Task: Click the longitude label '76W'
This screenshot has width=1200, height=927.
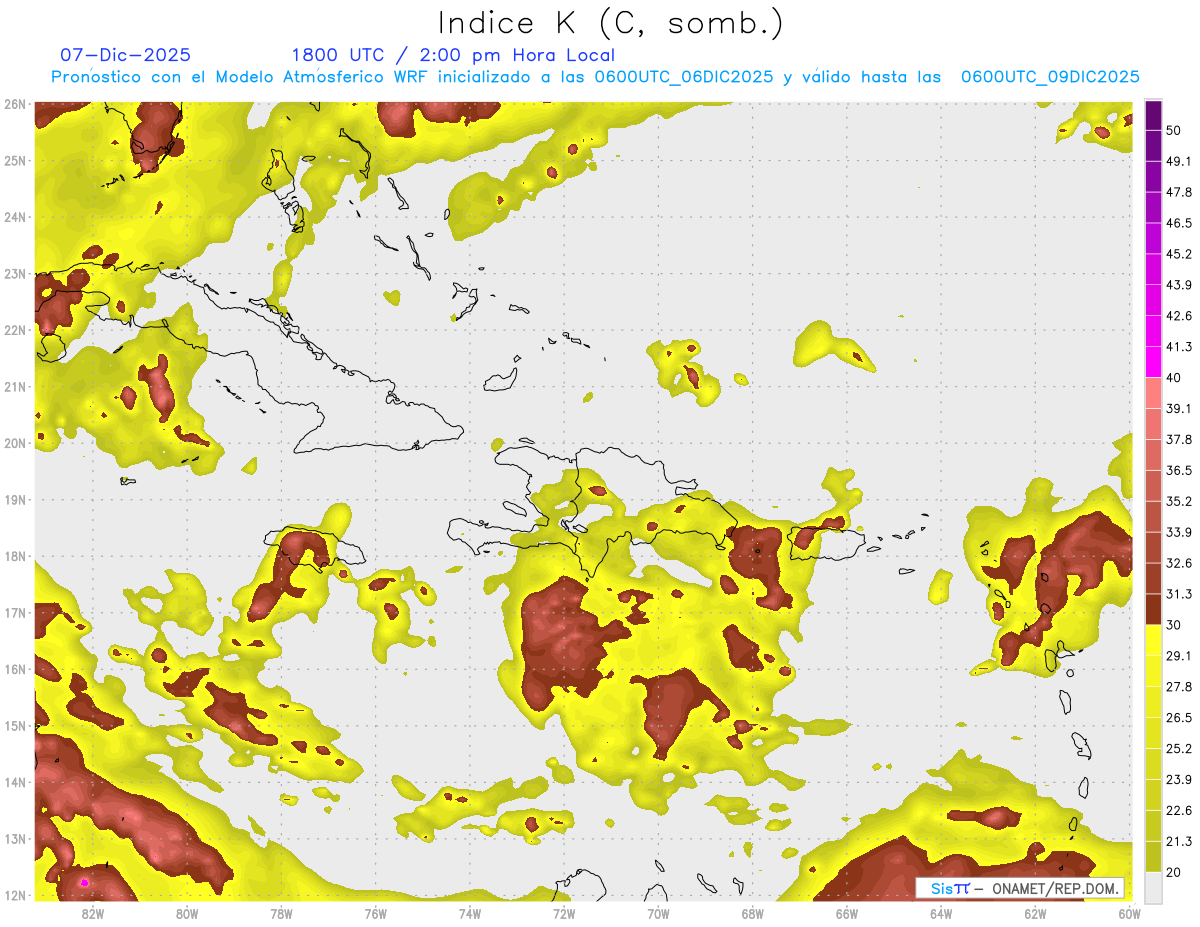Action: point(375,914)
